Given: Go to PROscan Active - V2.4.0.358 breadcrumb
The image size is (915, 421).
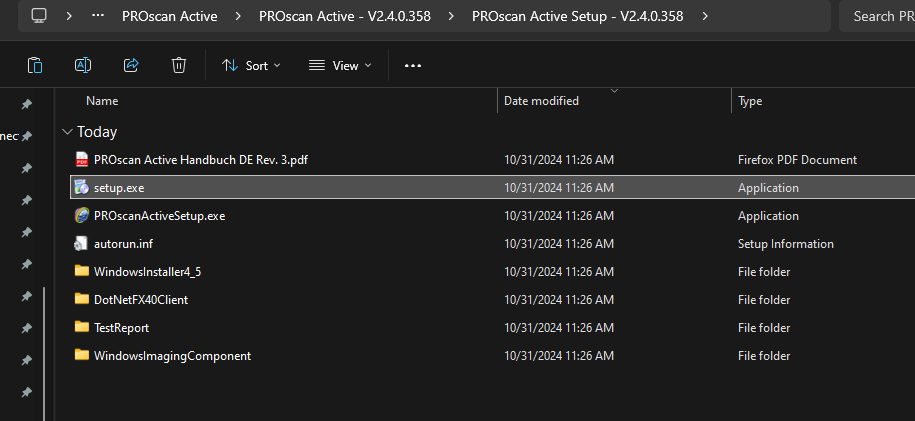Looking at the screenshot, I should tap(345, 16).
